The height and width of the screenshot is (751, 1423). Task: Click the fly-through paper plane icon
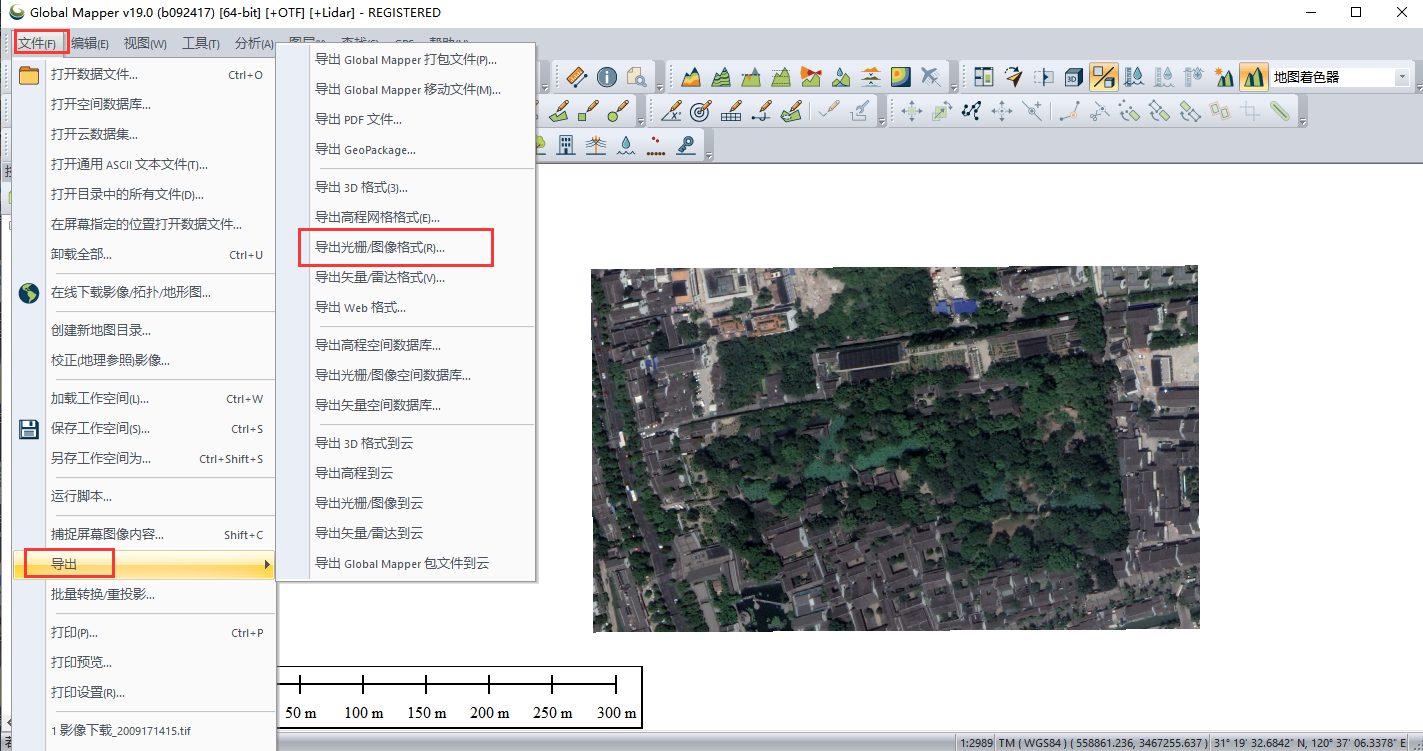(x=1014, y=77)
